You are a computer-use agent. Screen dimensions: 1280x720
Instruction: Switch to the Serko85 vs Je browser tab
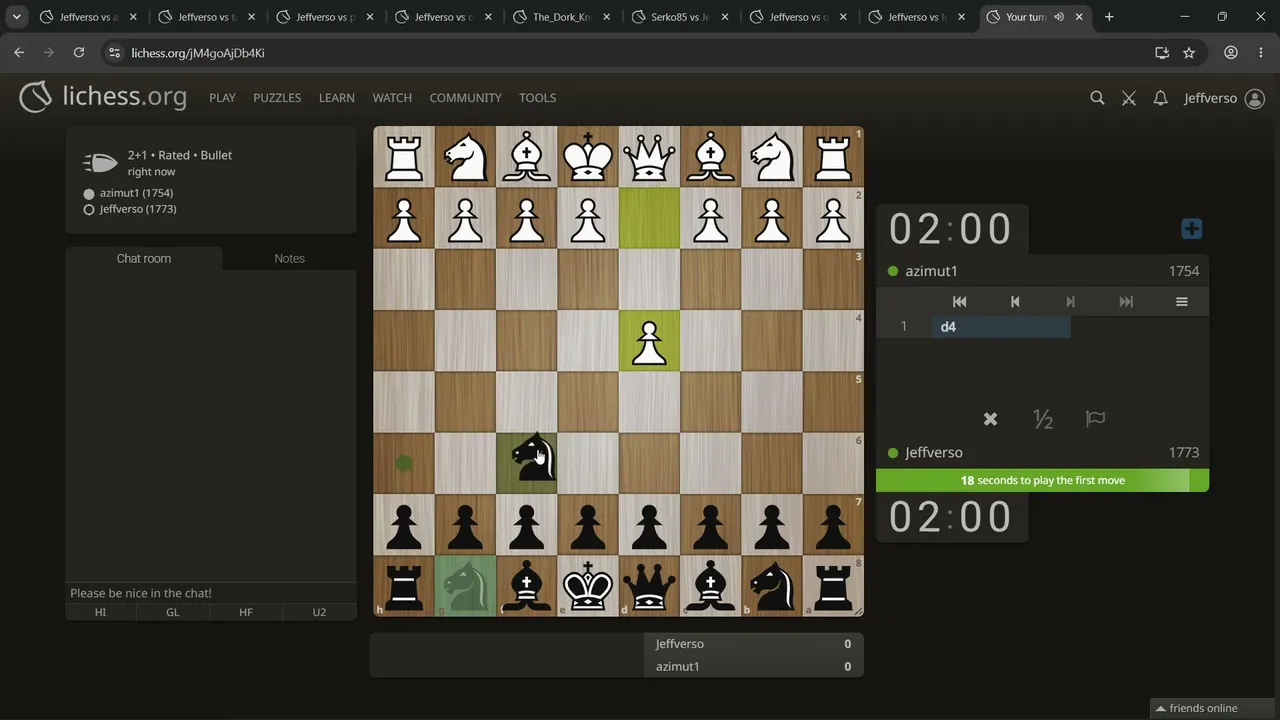pyautogui.click(x=682, y=17)
